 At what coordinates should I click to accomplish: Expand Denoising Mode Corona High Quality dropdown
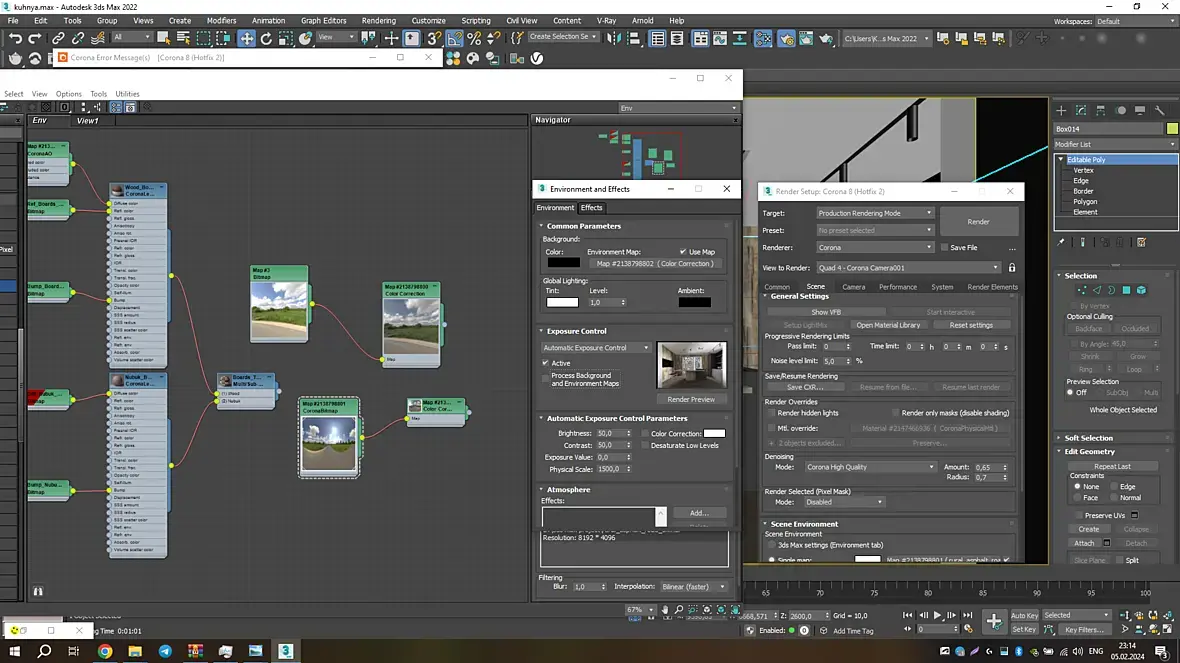[x=870, y=467]
